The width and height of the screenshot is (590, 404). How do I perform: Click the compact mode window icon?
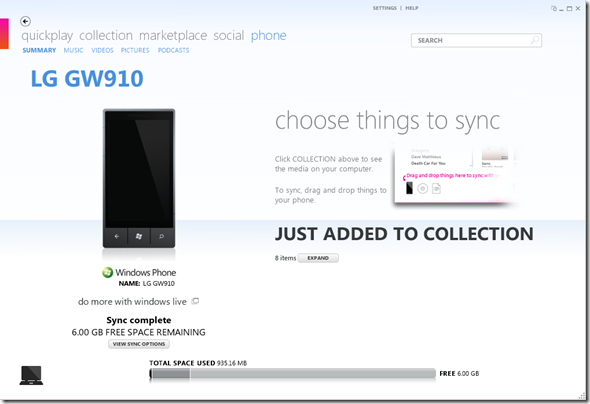tap(554, 8)
